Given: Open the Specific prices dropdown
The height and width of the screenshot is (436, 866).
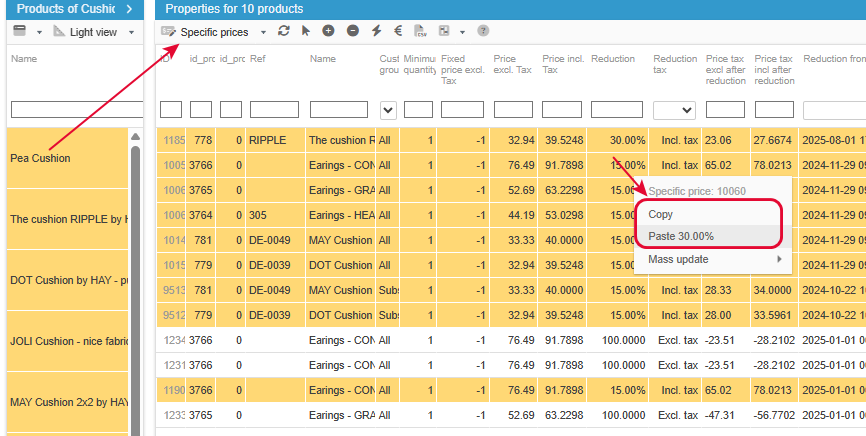Looking at the screenshot, I should pos(263,33).
